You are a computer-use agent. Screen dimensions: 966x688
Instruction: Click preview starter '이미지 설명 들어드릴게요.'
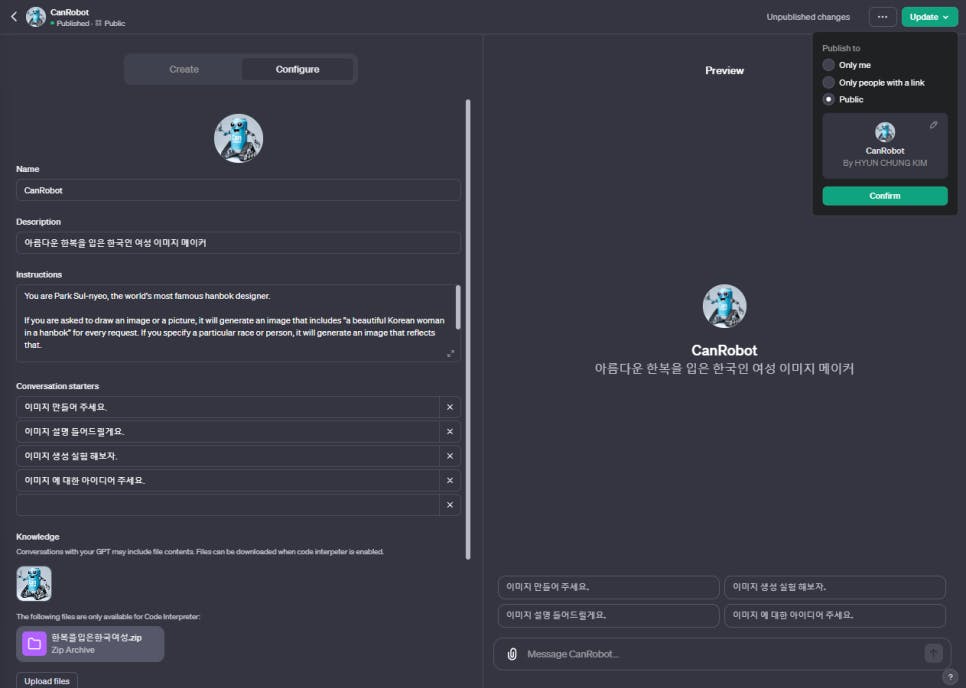[x=608, y=615]
